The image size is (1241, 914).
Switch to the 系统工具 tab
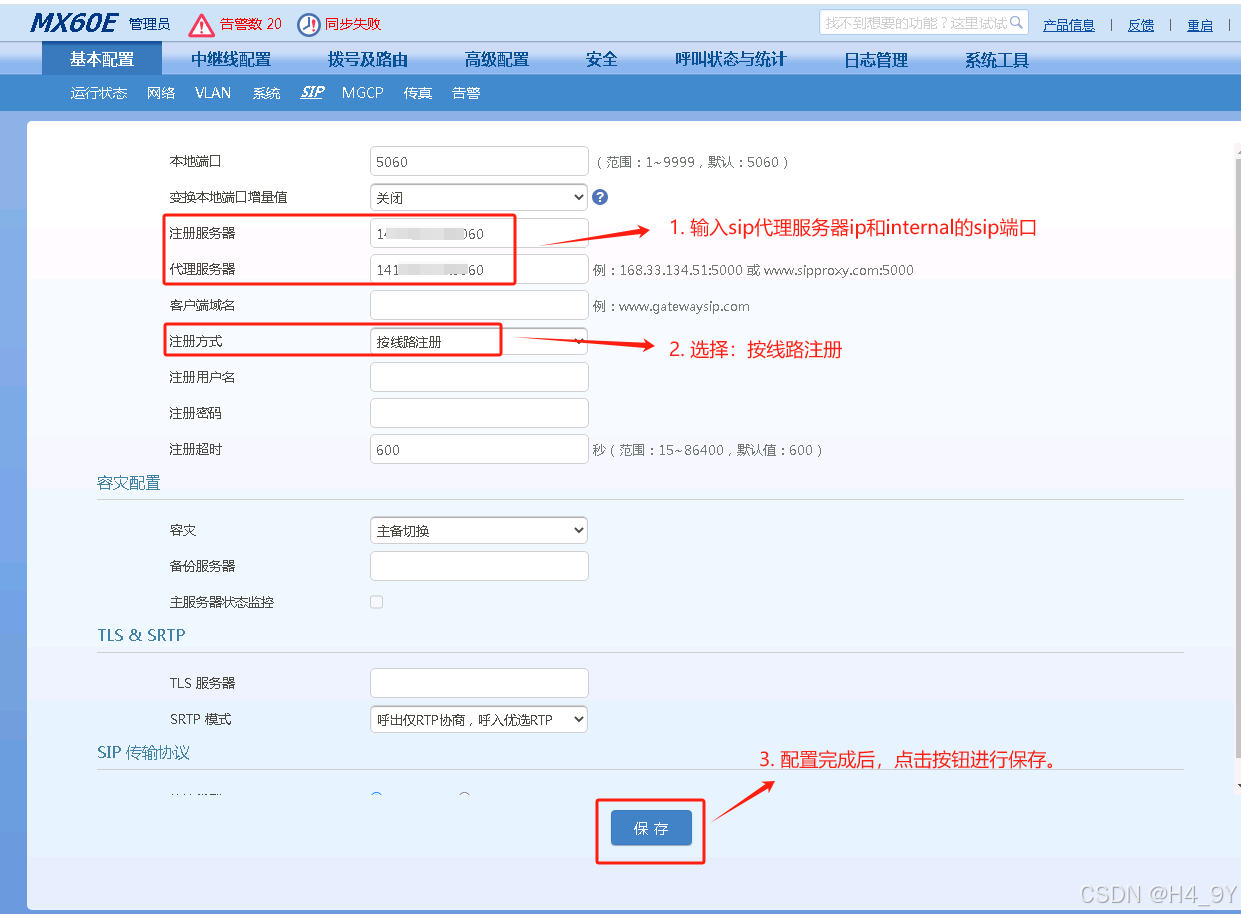995,59
